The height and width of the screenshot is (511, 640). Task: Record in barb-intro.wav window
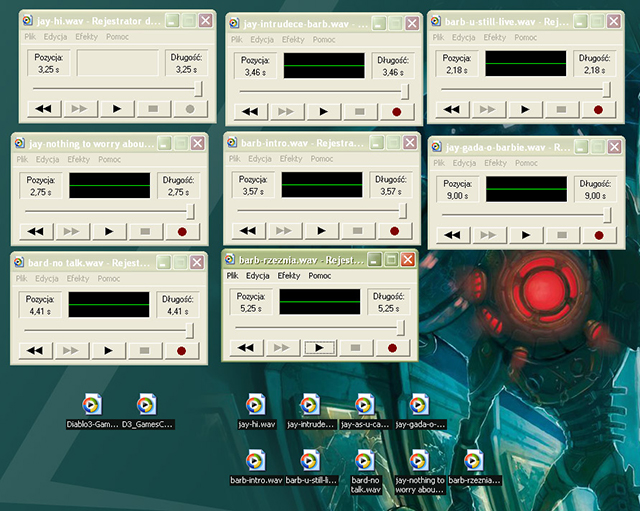click(x=394, y=231)
